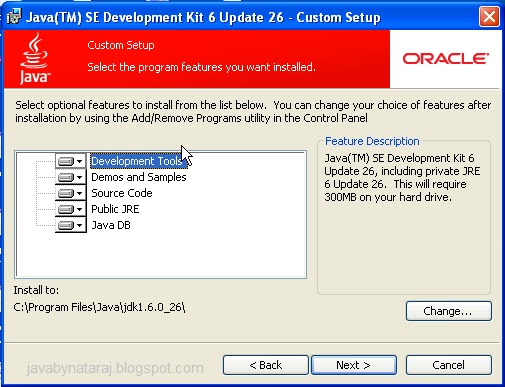Image resolution: width=505 pixels, height=387 pixels.
Task: Open the Development Tools feature dropdown
Action: click(x=70, y=161)
